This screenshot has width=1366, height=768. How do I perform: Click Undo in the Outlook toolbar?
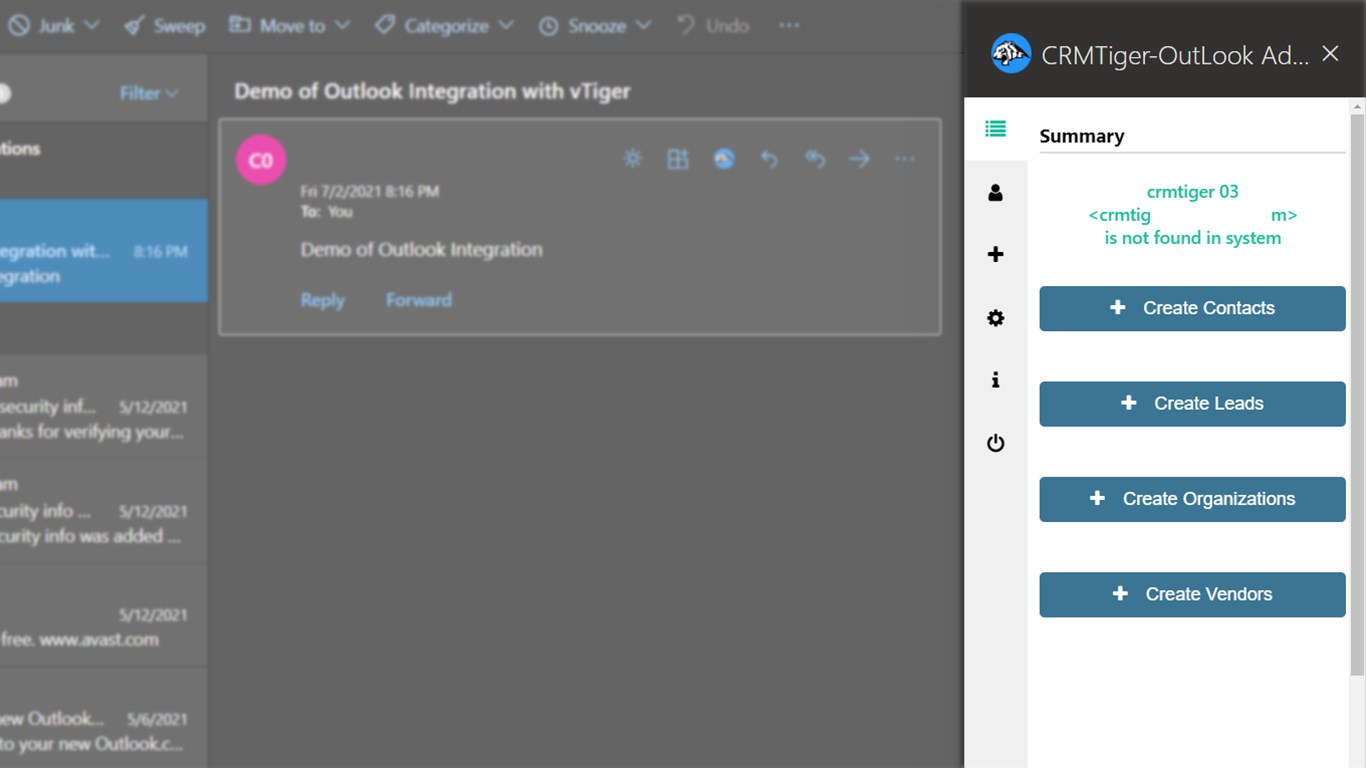713,26
